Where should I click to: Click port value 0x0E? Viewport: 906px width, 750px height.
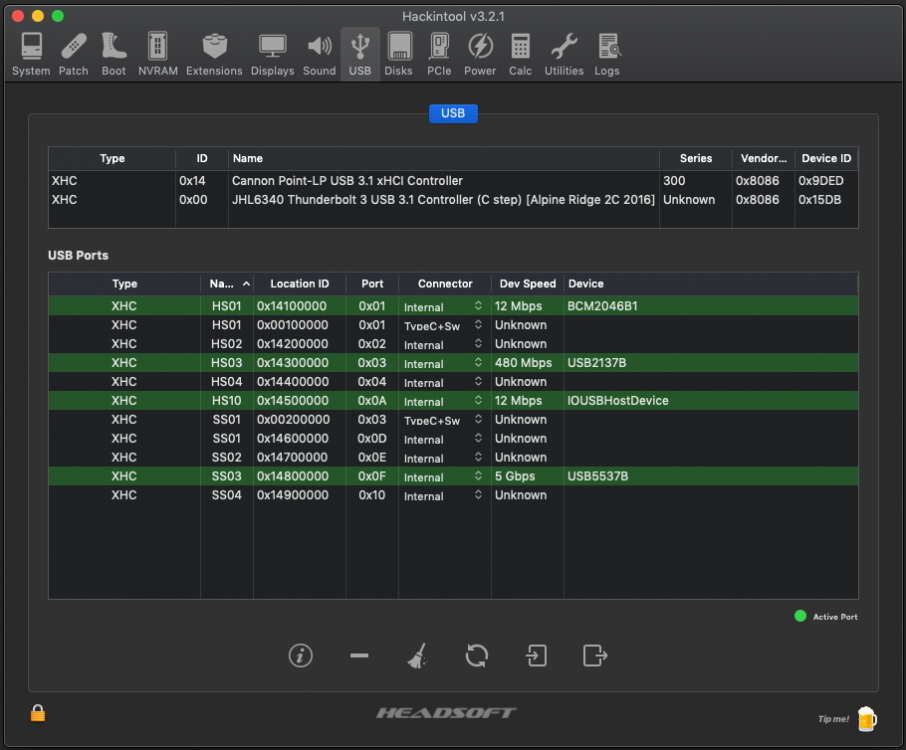(x=372, y=458)
